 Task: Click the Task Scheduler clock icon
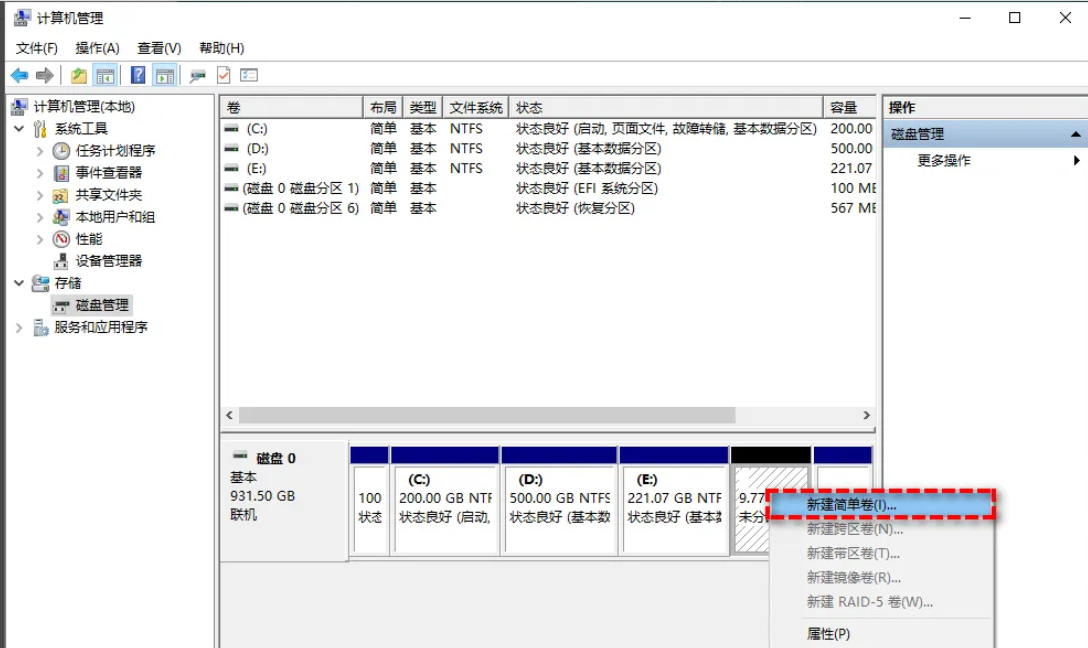coord(62,151)
